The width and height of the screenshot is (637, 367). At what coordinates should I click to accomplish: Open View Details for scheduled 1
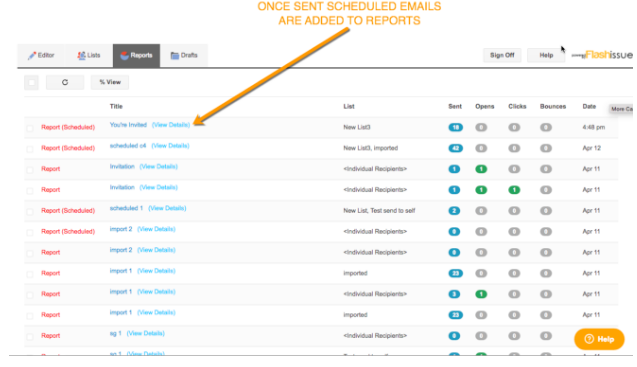(167, 208)
